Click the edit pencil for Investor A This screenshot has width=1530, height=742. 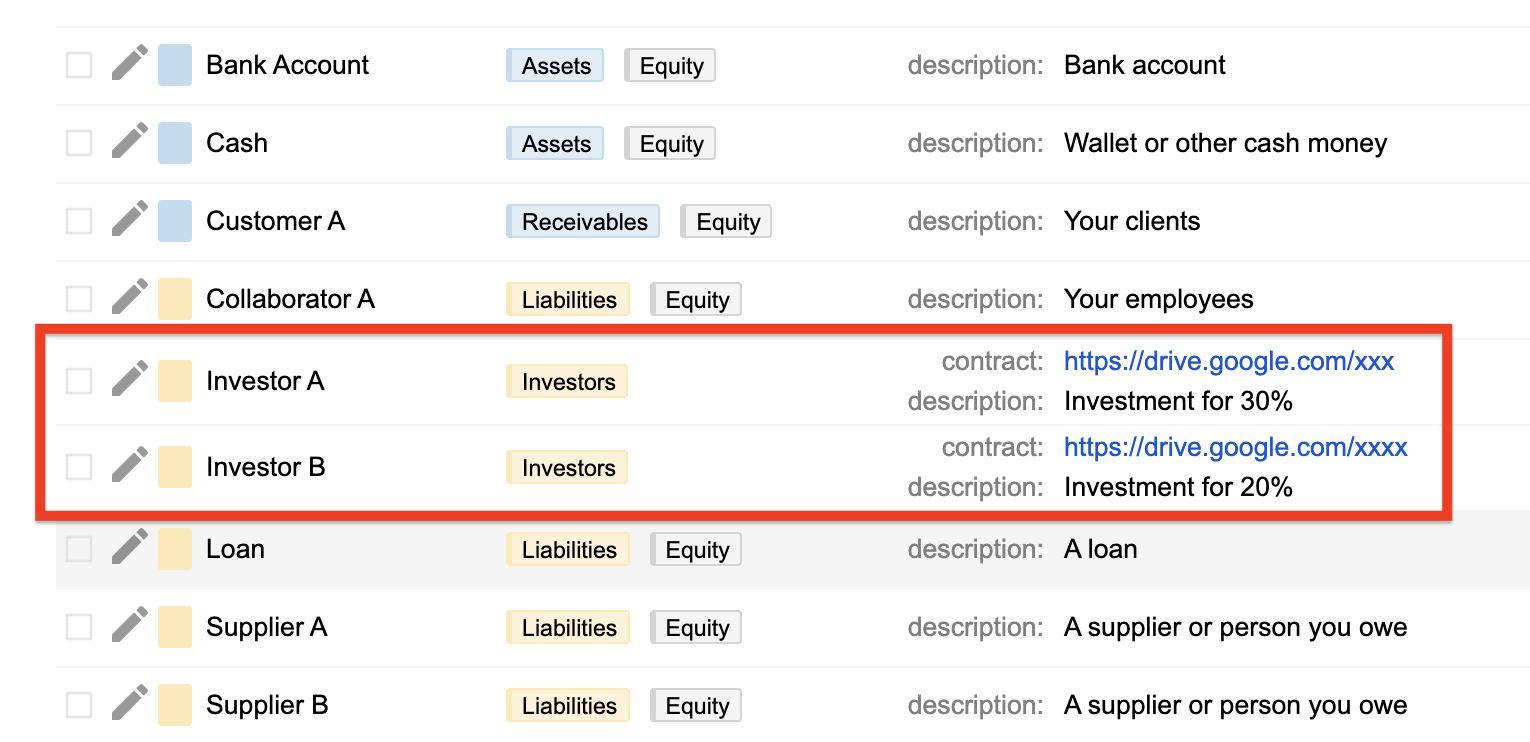pos(129,380)
